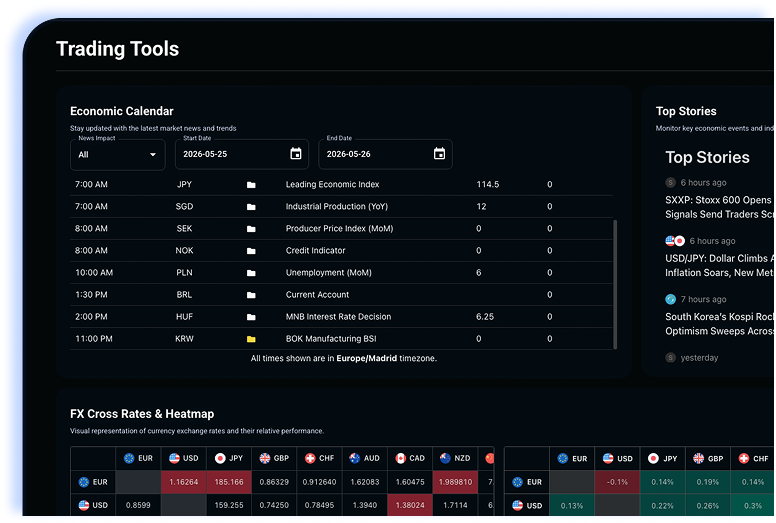Click the NZD flag in heatmap header
The width and height of the screenshot is (776, 523).
[445, 458]
